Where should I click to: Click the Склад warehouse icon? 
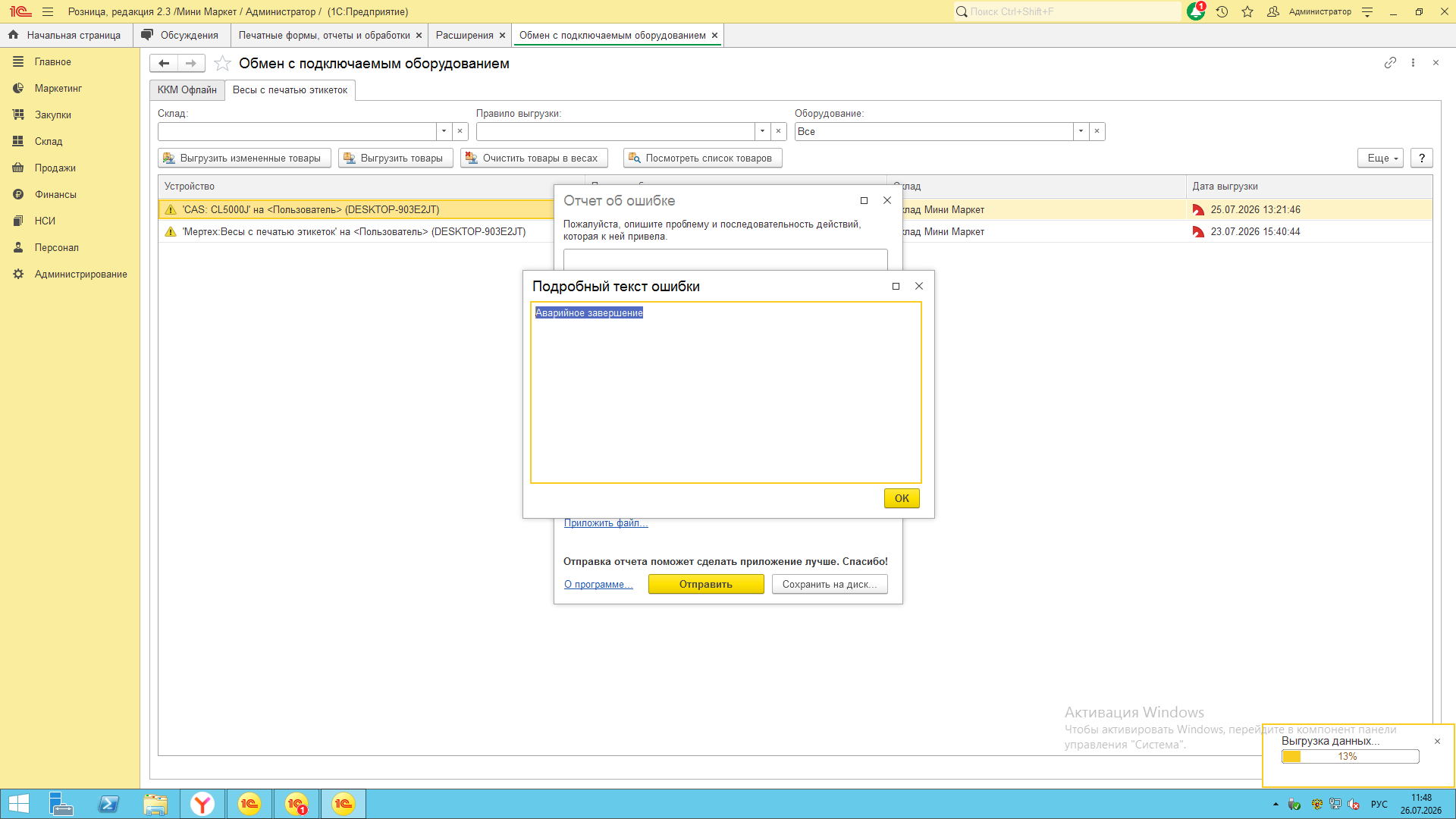(x=18, y=142)
